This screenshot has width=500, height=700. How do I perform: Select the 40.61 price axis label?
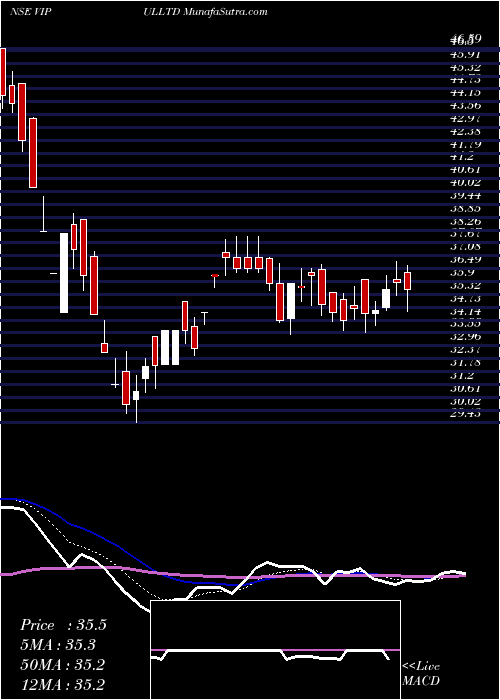tap(466, 170)
